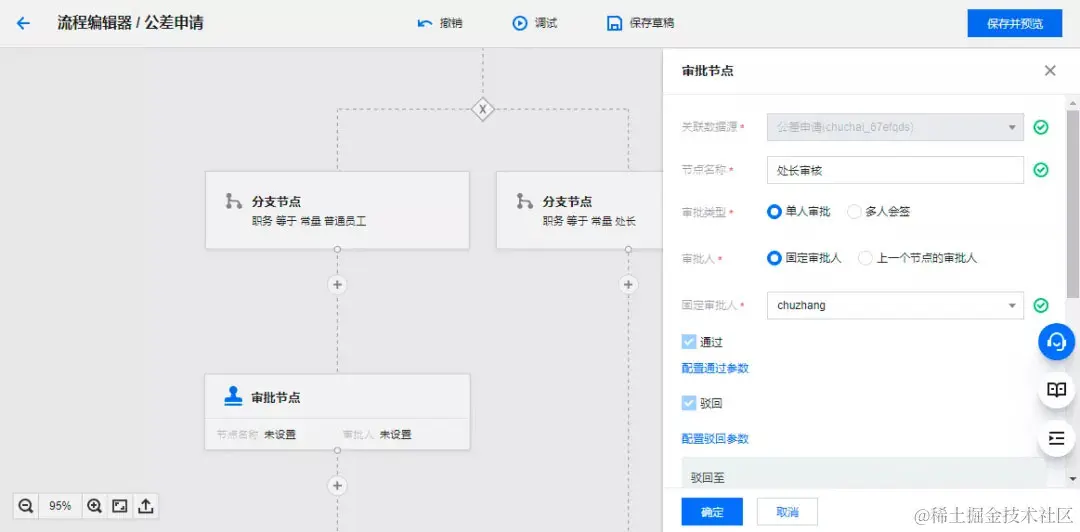Click the 节点名称 未设置 text on card
The image size is (1080, 532).
coord(256,434)
